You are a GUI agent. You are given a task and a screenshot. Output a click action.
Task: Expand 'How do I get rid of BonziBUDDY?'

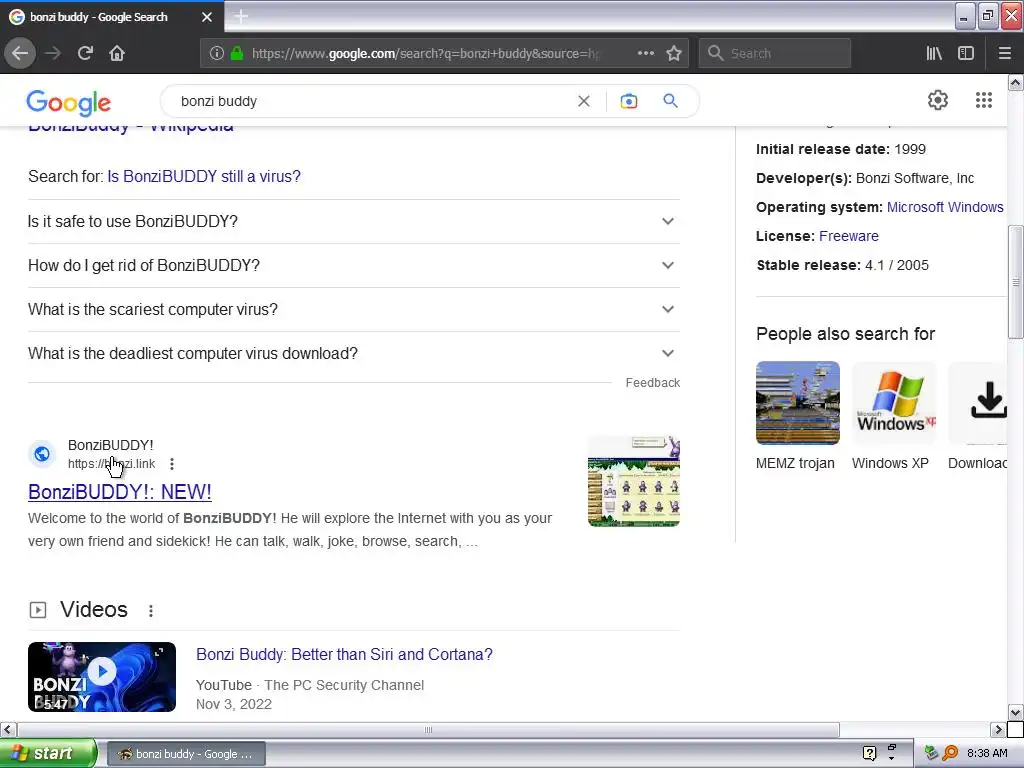click(353, 265)
